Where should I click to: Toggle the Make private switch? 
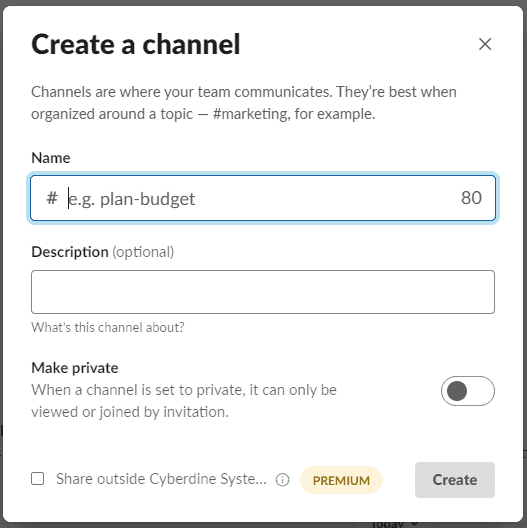coord(468,391)
